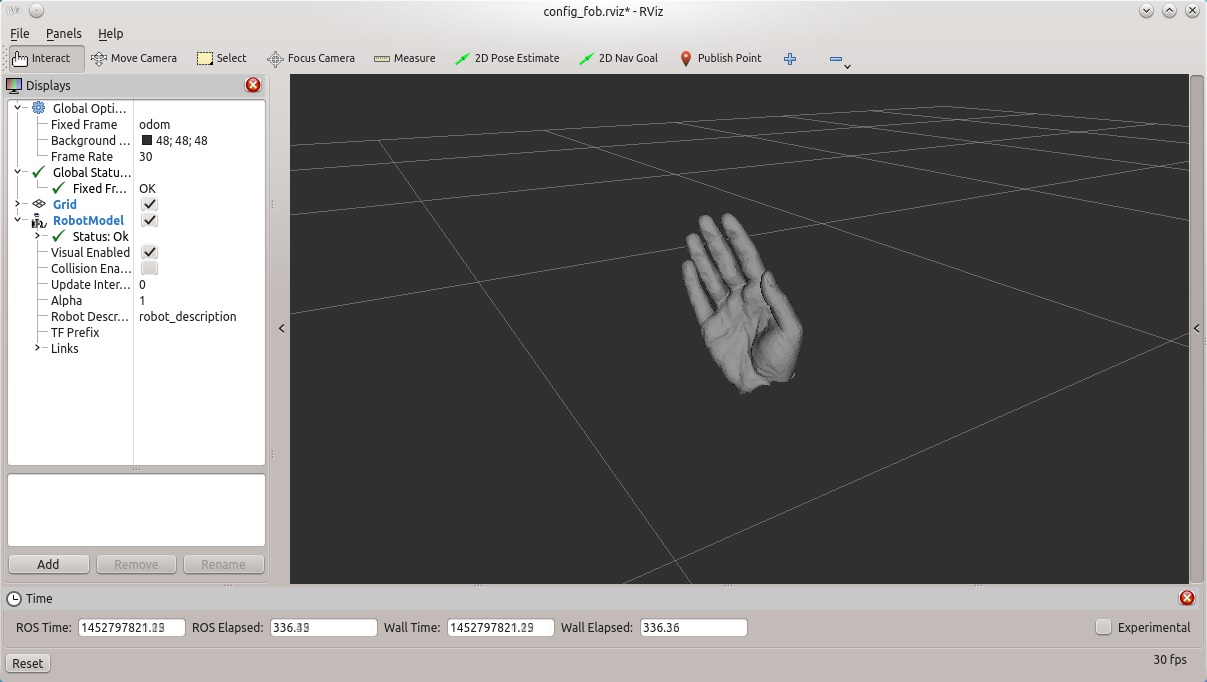Click the Displays panel monitor icon

point(14,86)
